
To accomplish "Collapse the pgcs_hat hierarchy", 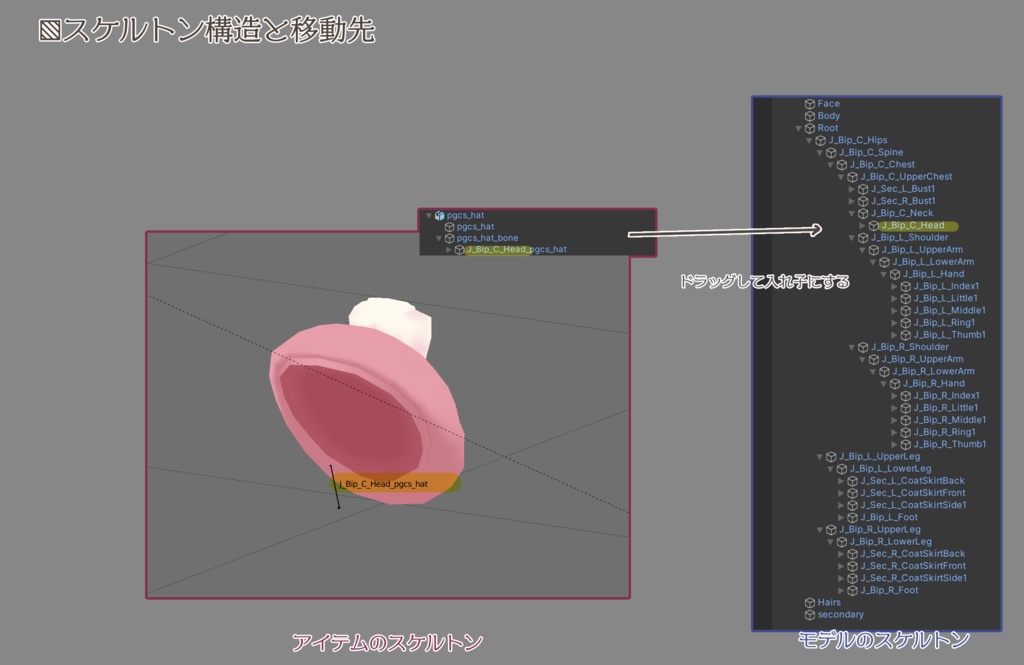I will 428,215.
